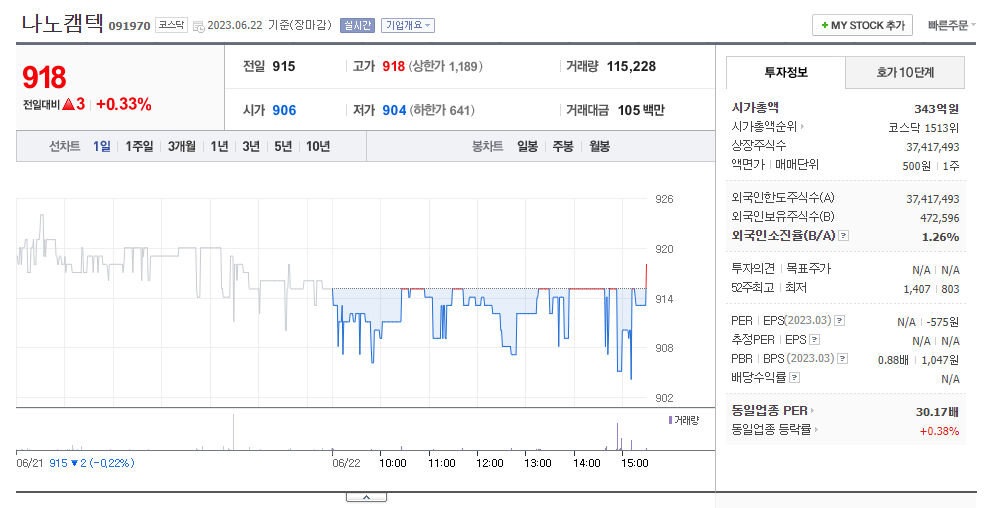The width and height of the screenshot is (987, 508).
Task: Click the MY STOCK 추가 button
Action: 862,25
